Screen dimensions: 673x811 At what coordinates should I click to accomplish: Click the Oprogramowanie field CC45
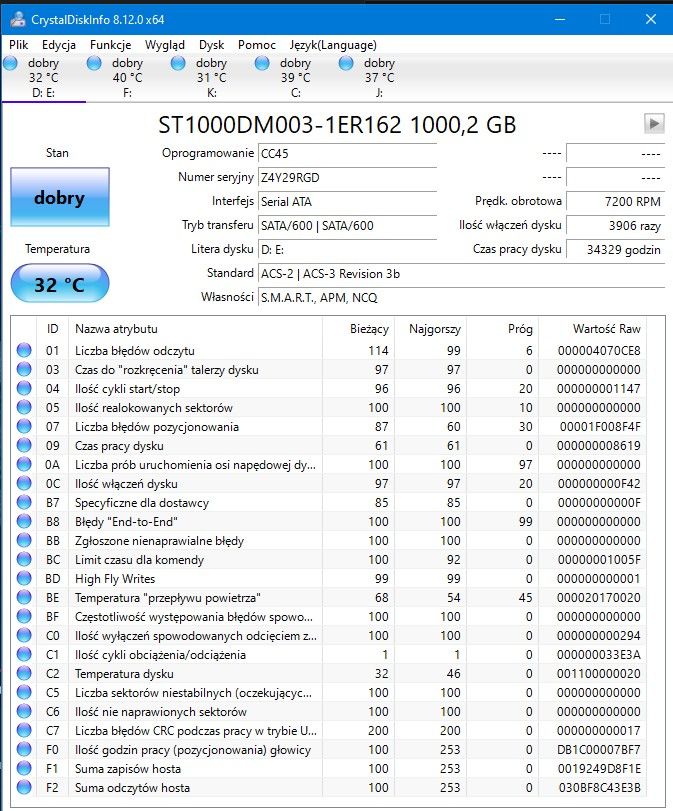click(348, 154)
